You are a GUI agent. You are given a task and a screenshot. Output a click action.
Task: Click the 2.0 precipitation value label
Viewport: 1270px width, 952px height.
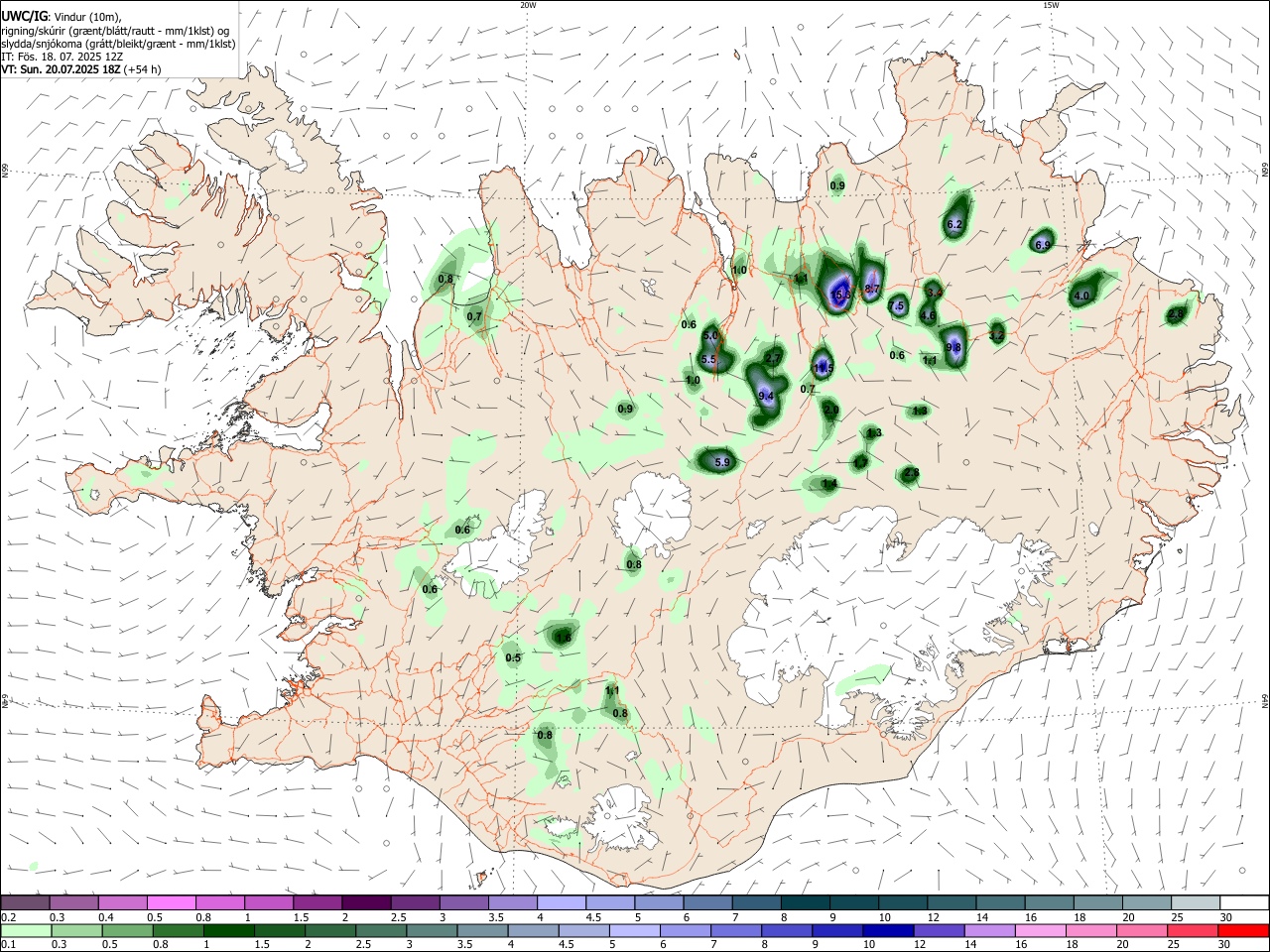[831, 410]
